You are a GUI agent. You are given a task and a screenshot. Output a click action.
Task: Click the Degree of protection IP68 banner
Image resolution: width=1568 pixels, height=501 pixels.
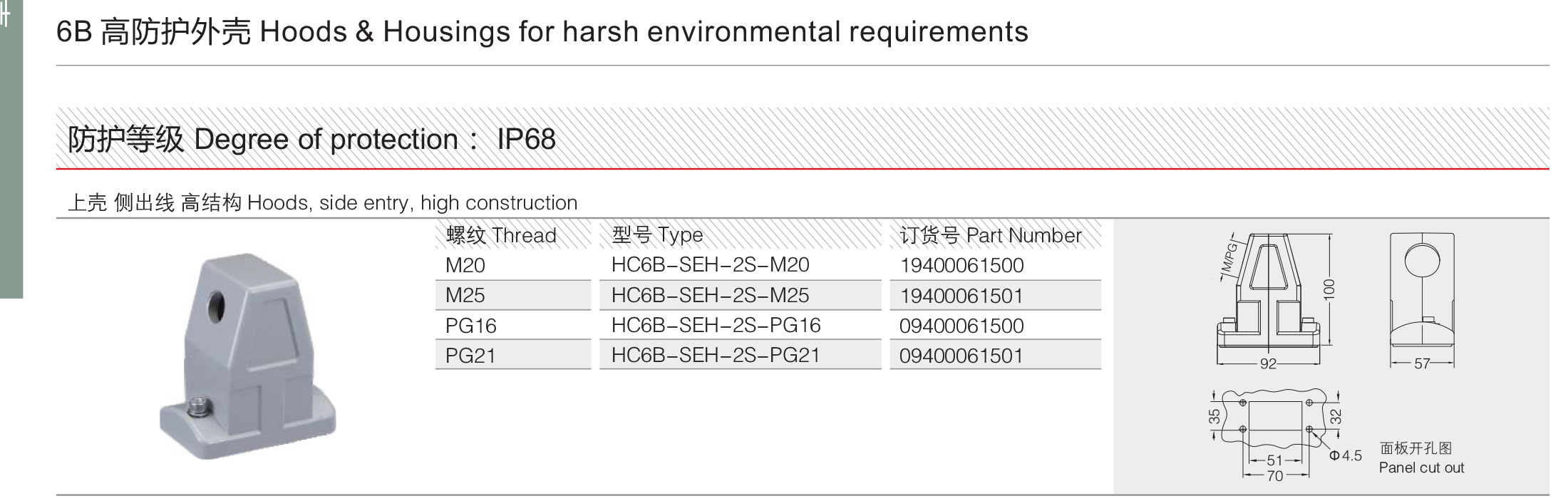coord(803,138)
